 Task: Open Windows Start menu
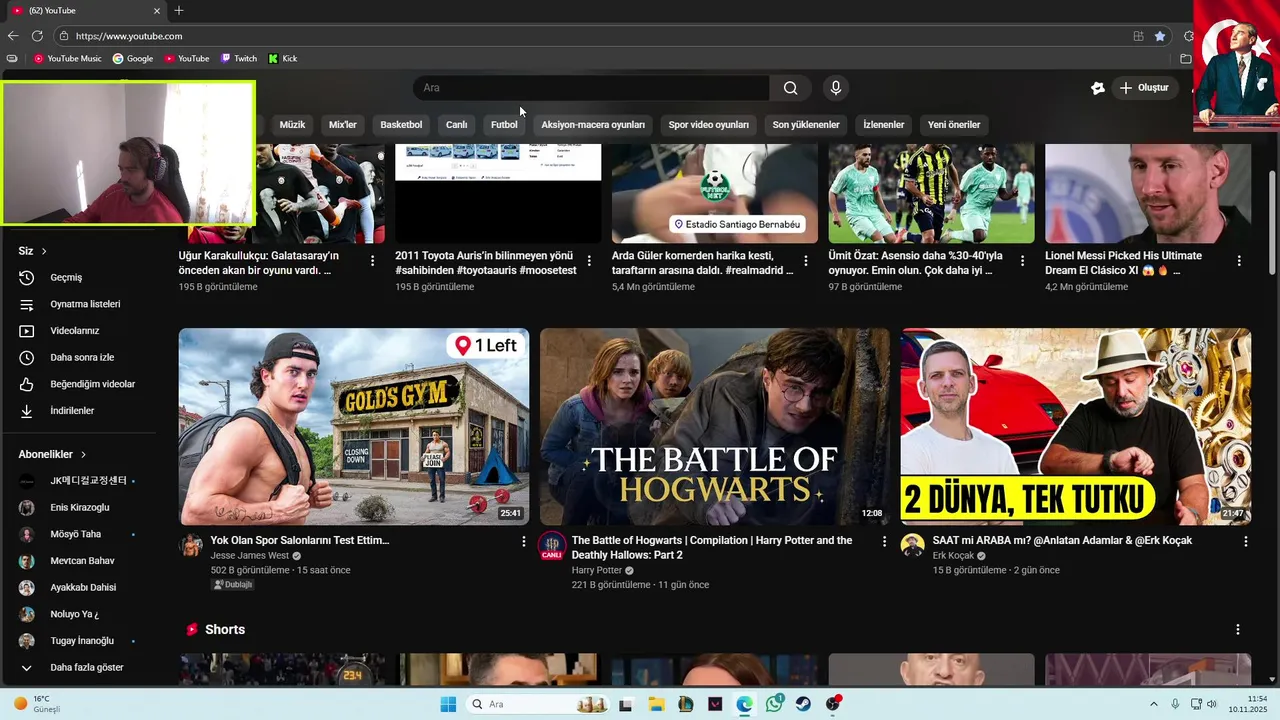tap(448, 704)
